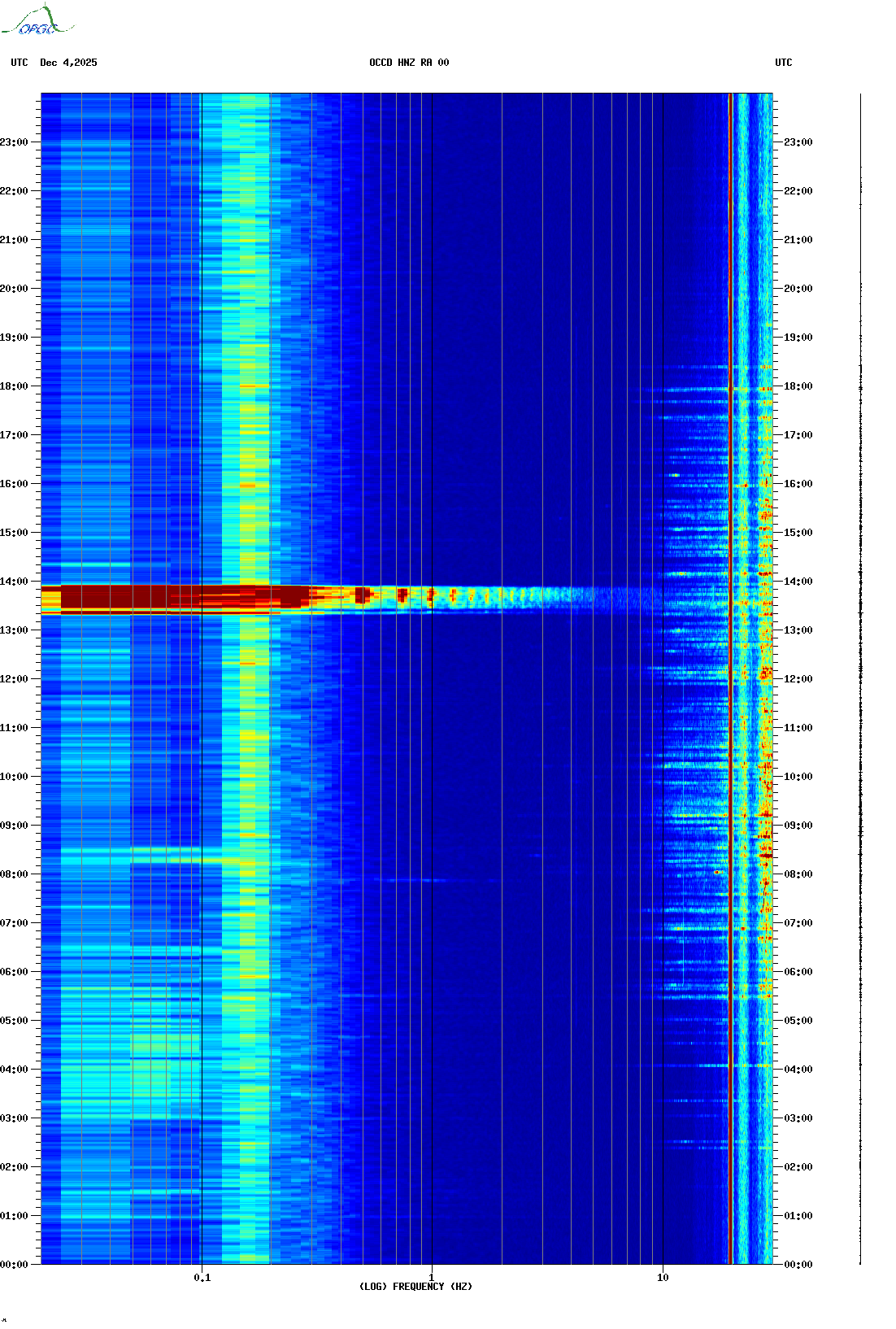Click the 05:00 label on the left axis
Screen dimensions: 896x1329
(x=14, y=1021)
